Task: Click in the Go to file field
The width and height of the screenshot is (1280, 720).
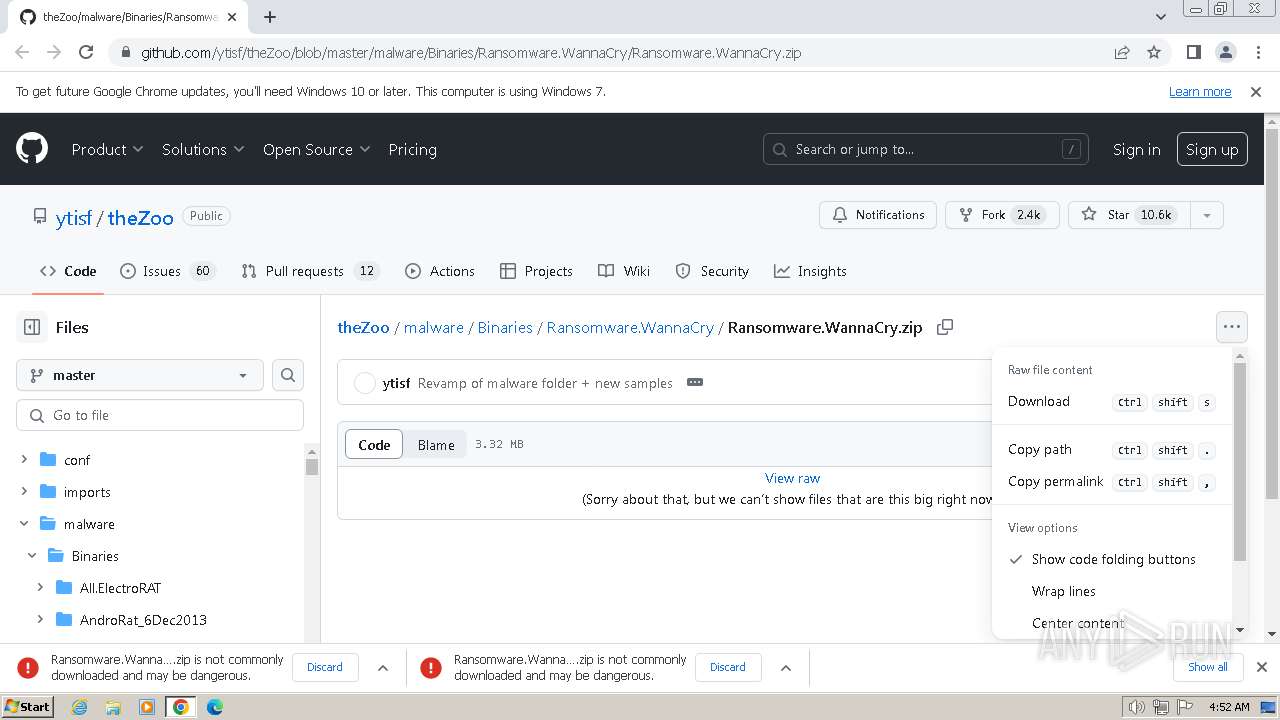Action: pos(160,415)
